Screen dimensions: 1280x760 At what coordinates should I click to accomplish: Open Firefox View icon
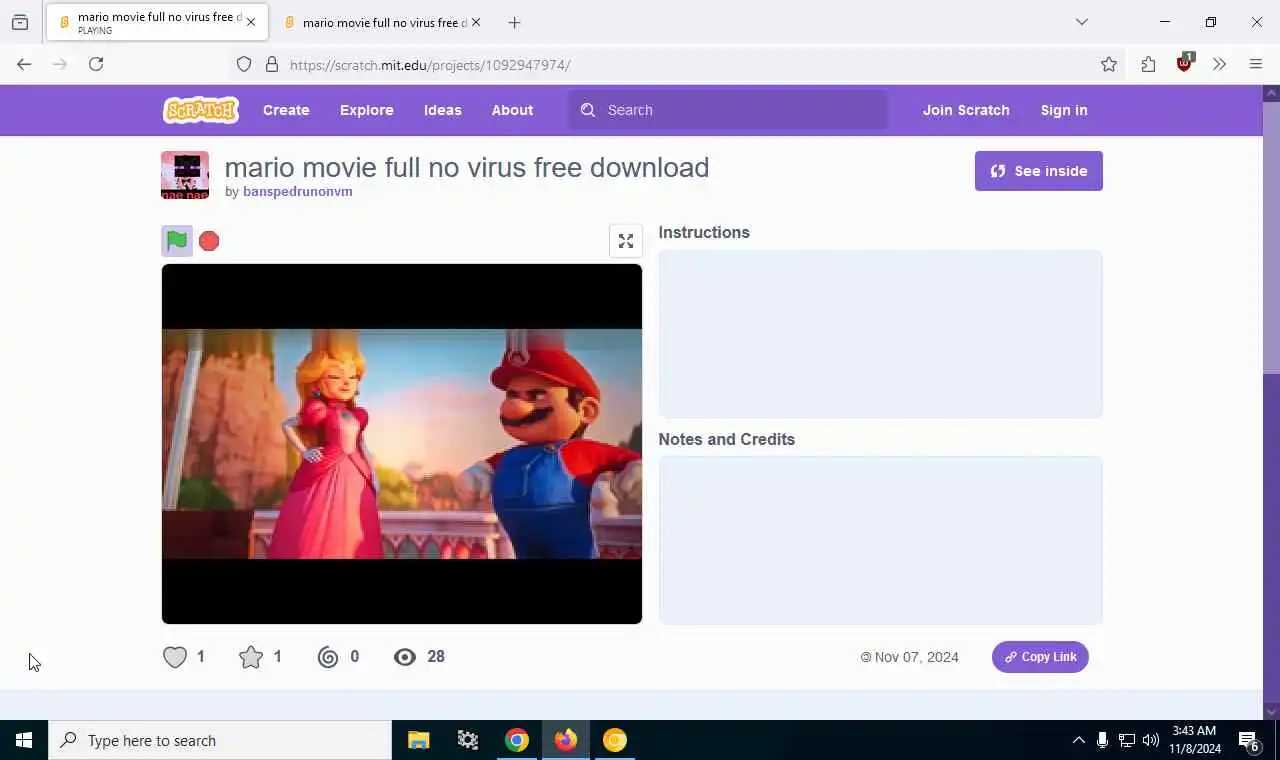20,22
